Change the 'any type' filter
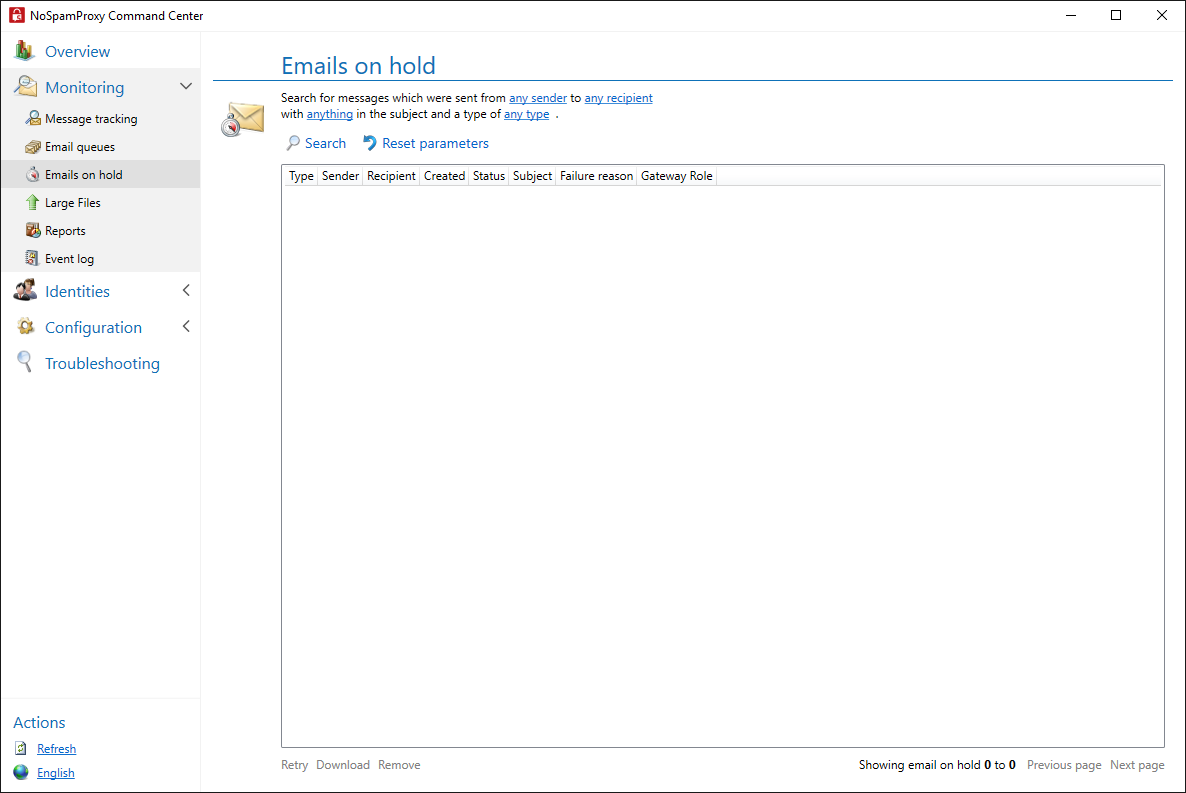Screen dimensions: 1186x793 point(526,114)
